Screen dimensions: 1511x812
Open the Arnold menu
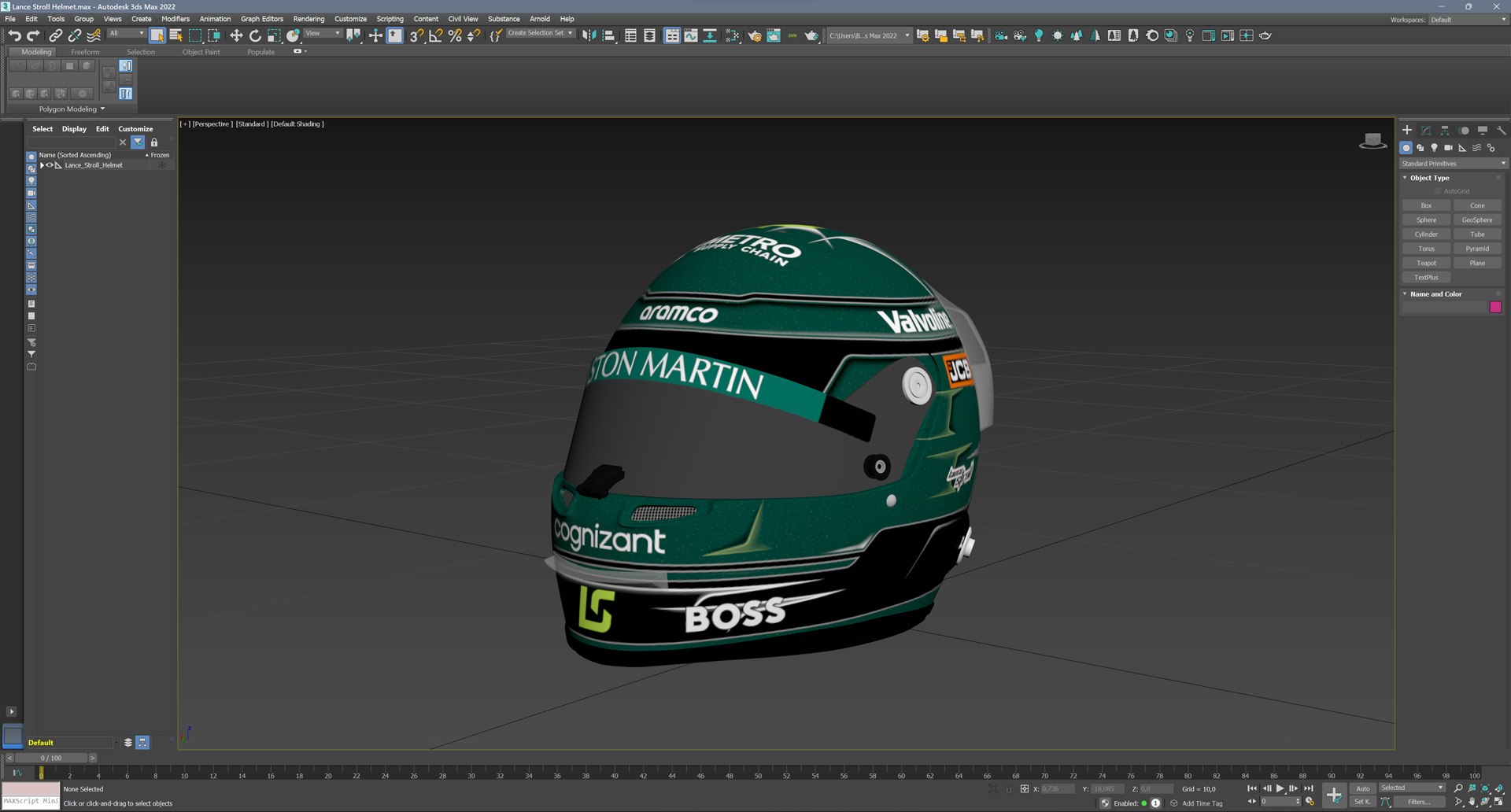click(540, 19)
